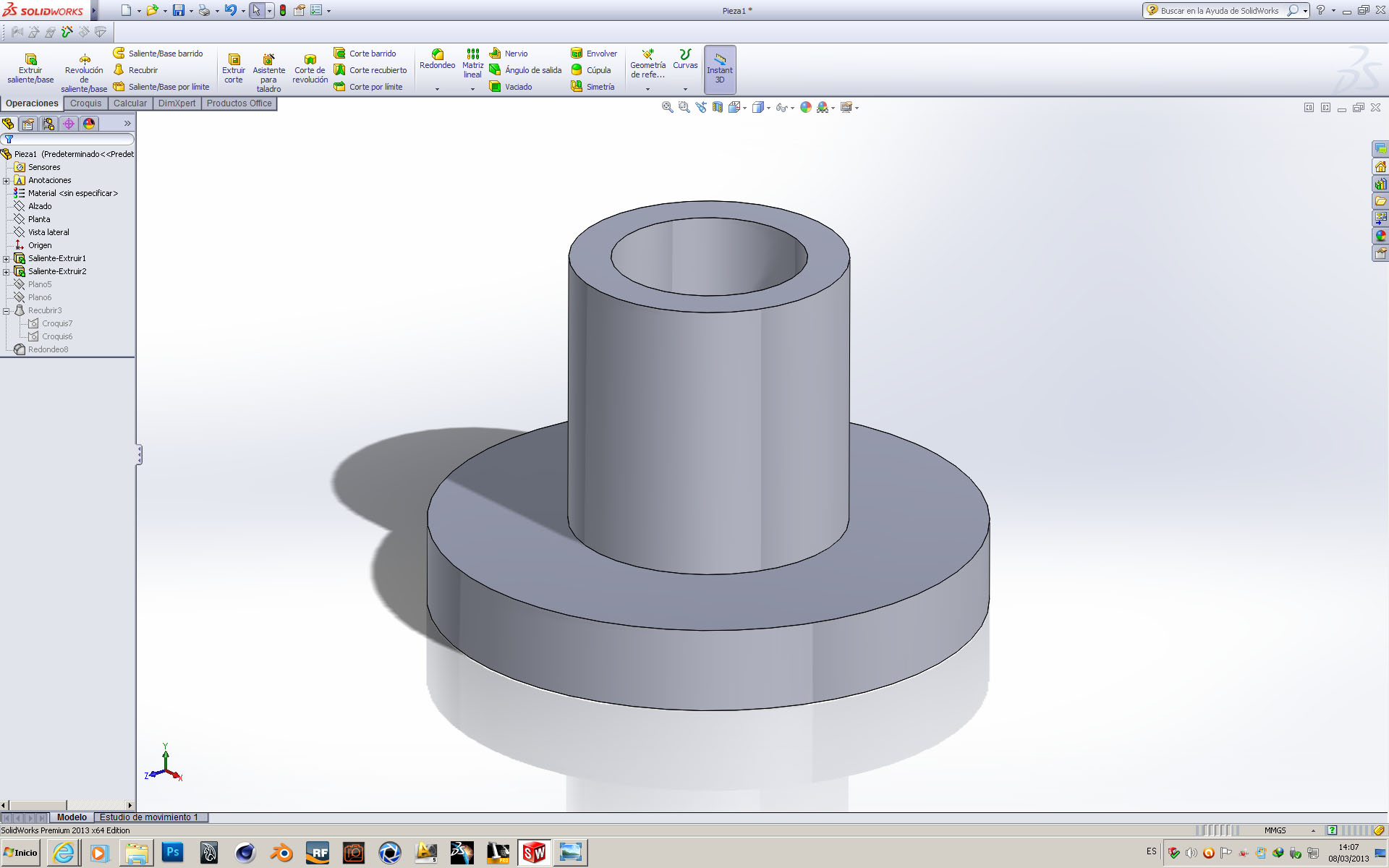Select the Operaciones tab
Viewport: 1389px width, 868px height.
tap(32, 103)
